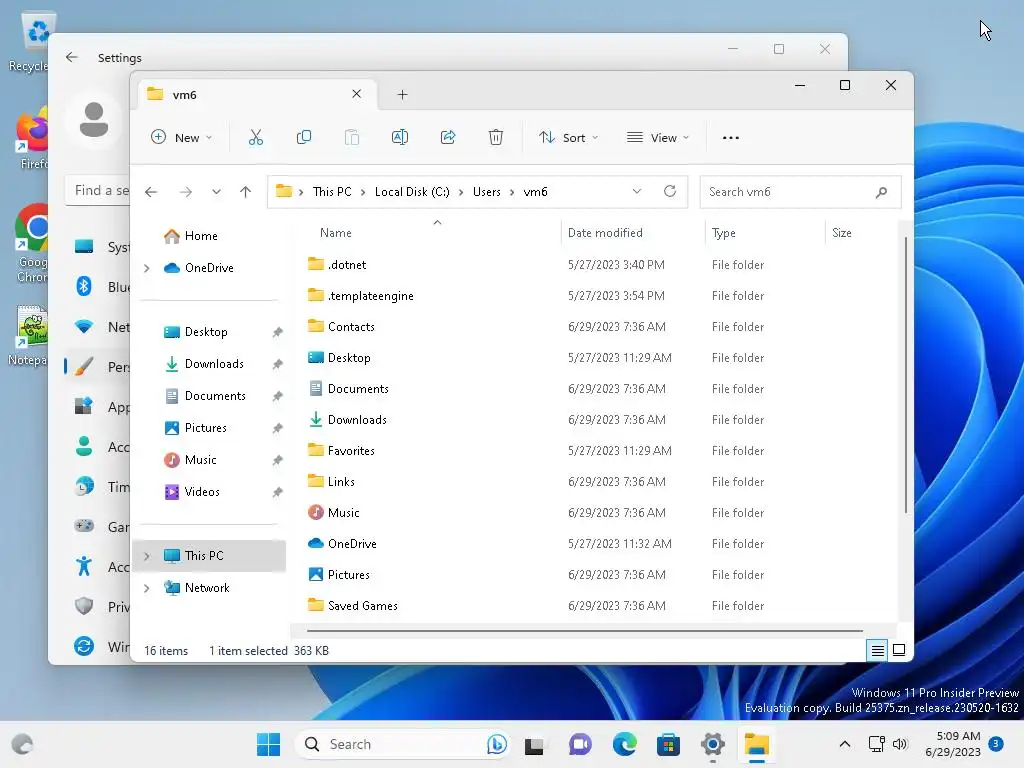This screenshot has height=768, width=1024.
Task: Sort by Type column header
Action: (x=724, y=233)
